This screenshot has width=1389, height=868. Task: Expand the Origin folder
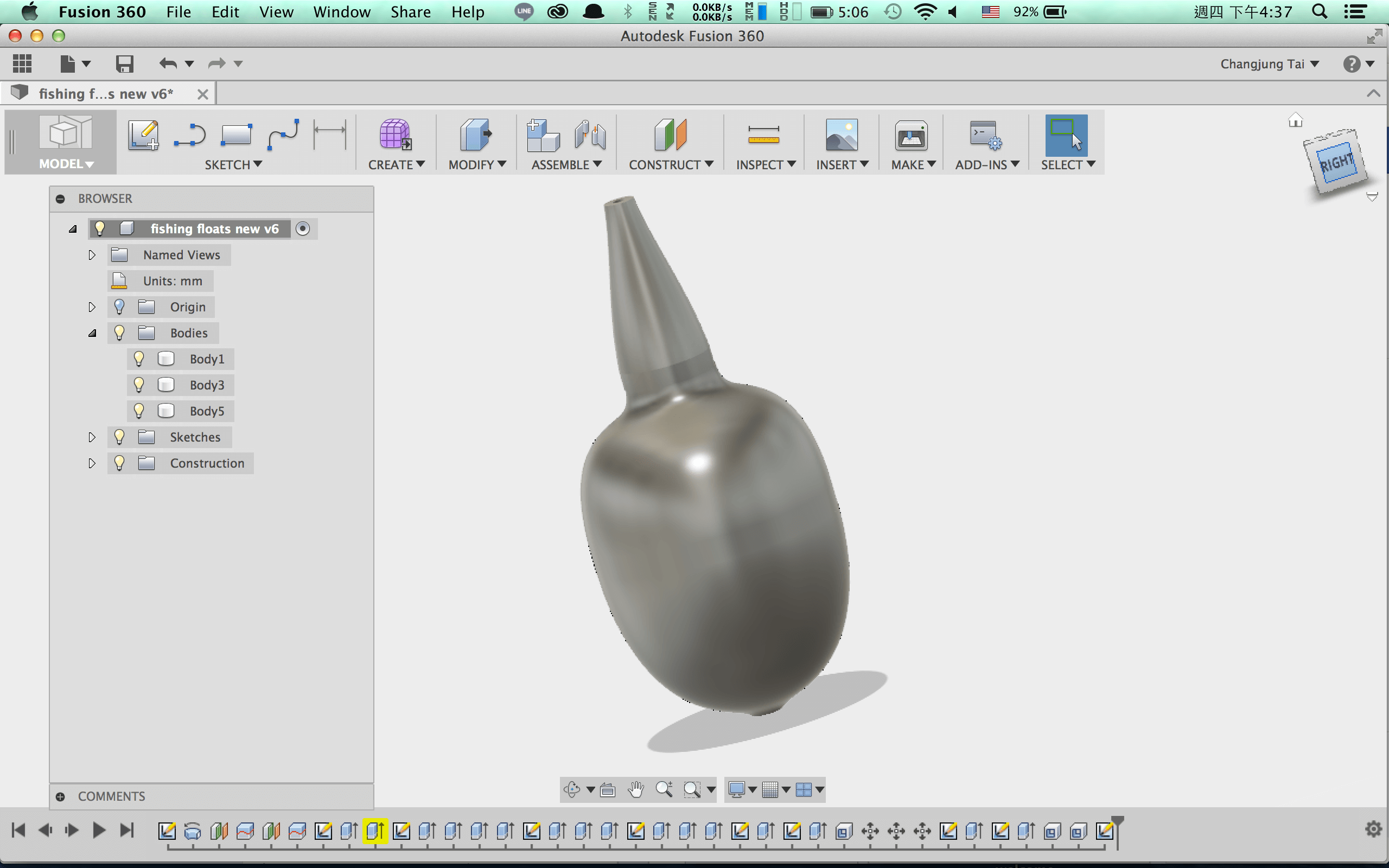pyautogui.click(x=92, y=307)
